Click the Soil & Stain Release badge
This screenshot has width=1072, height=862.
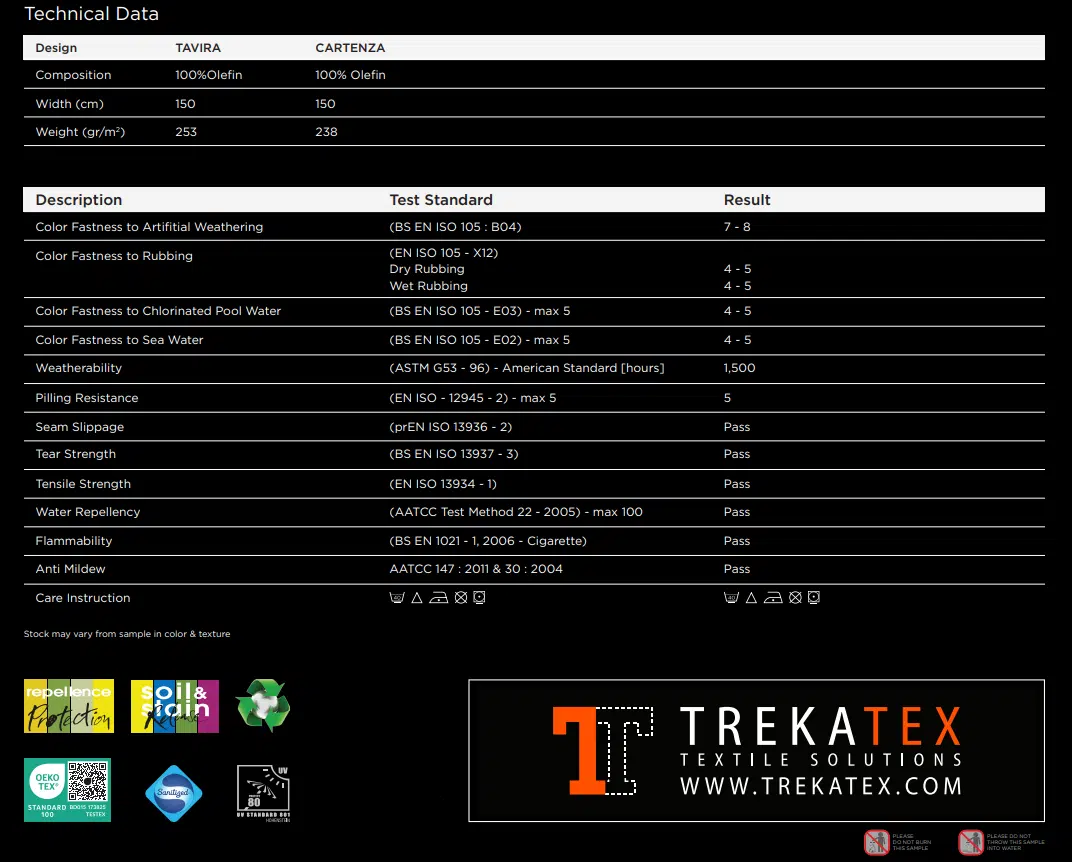pos(174,706)
